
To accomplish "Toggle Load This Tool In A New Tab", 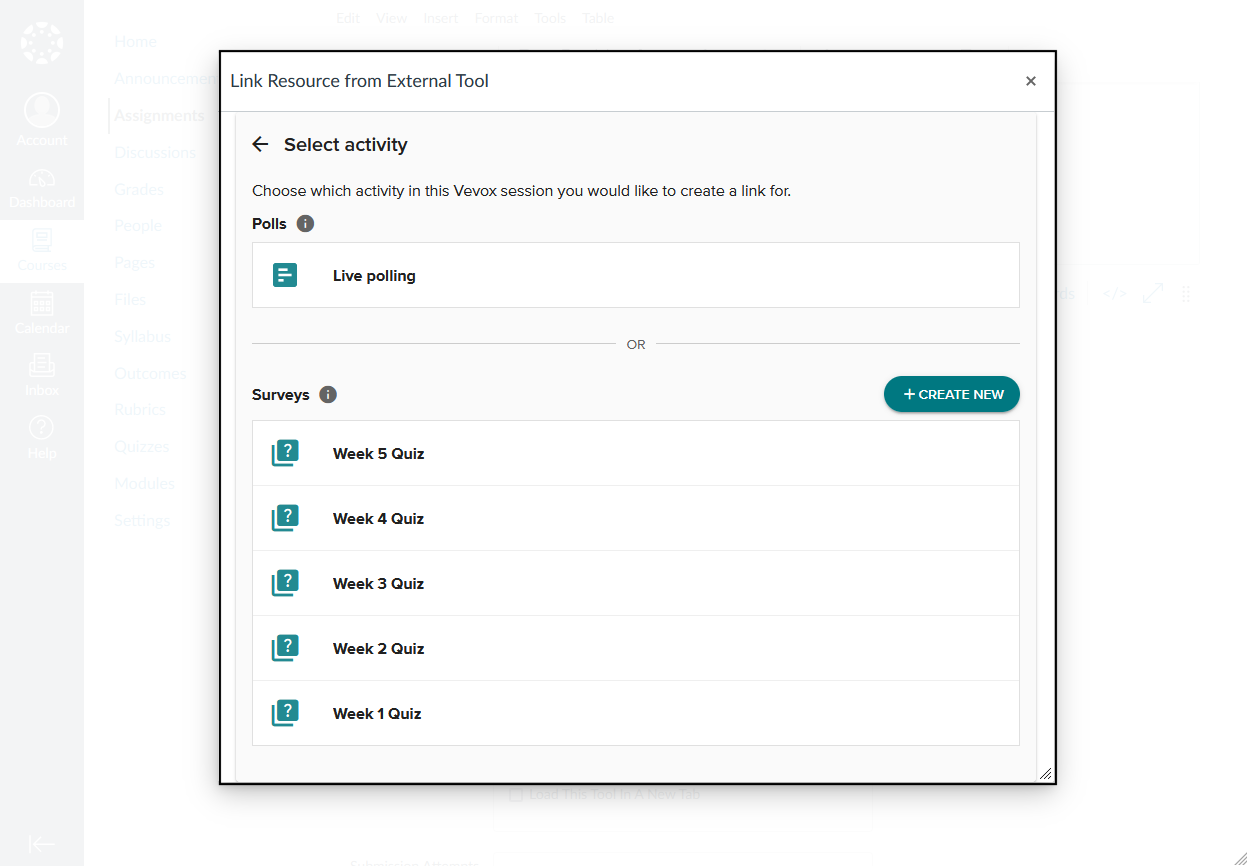I will [516, 796].
